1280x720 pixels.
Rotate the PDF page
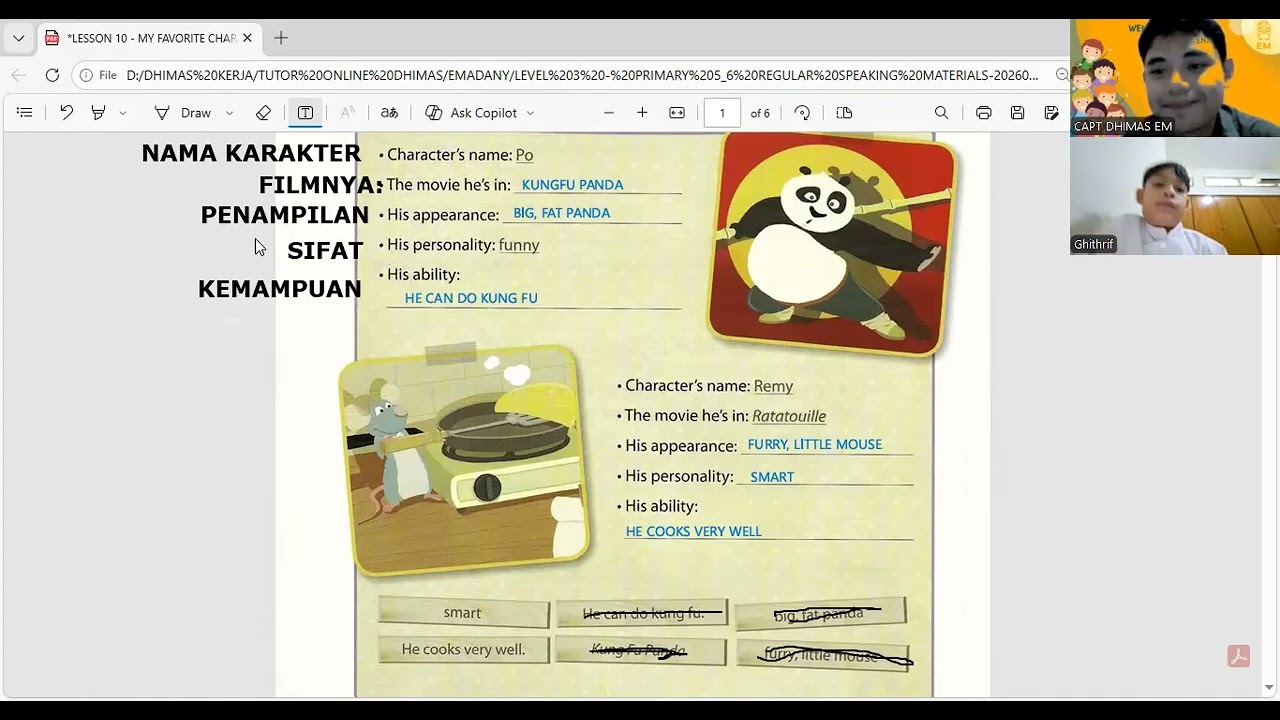click(802, 113)
